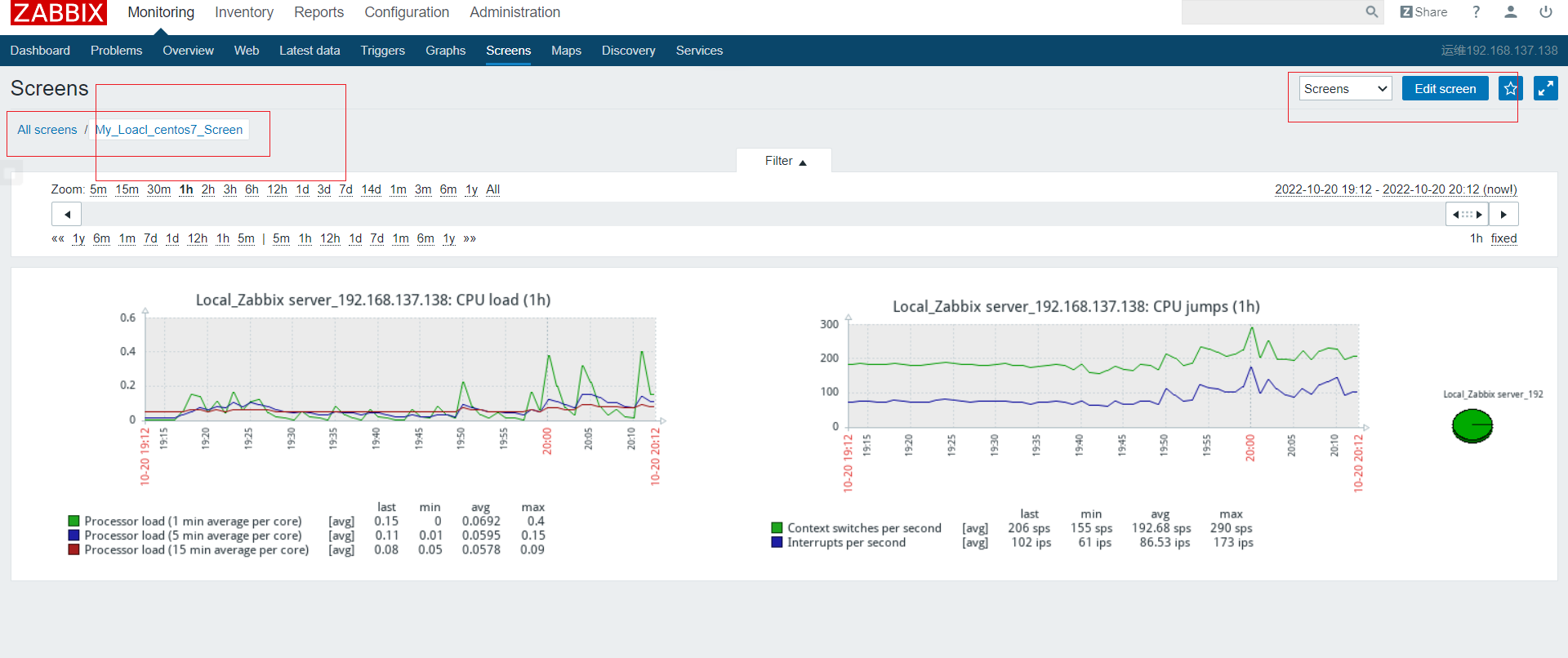The height and width of the screenshot is (658, 1568).
Task: Click All screens breadcrumb link
Action: coord(47,130)
